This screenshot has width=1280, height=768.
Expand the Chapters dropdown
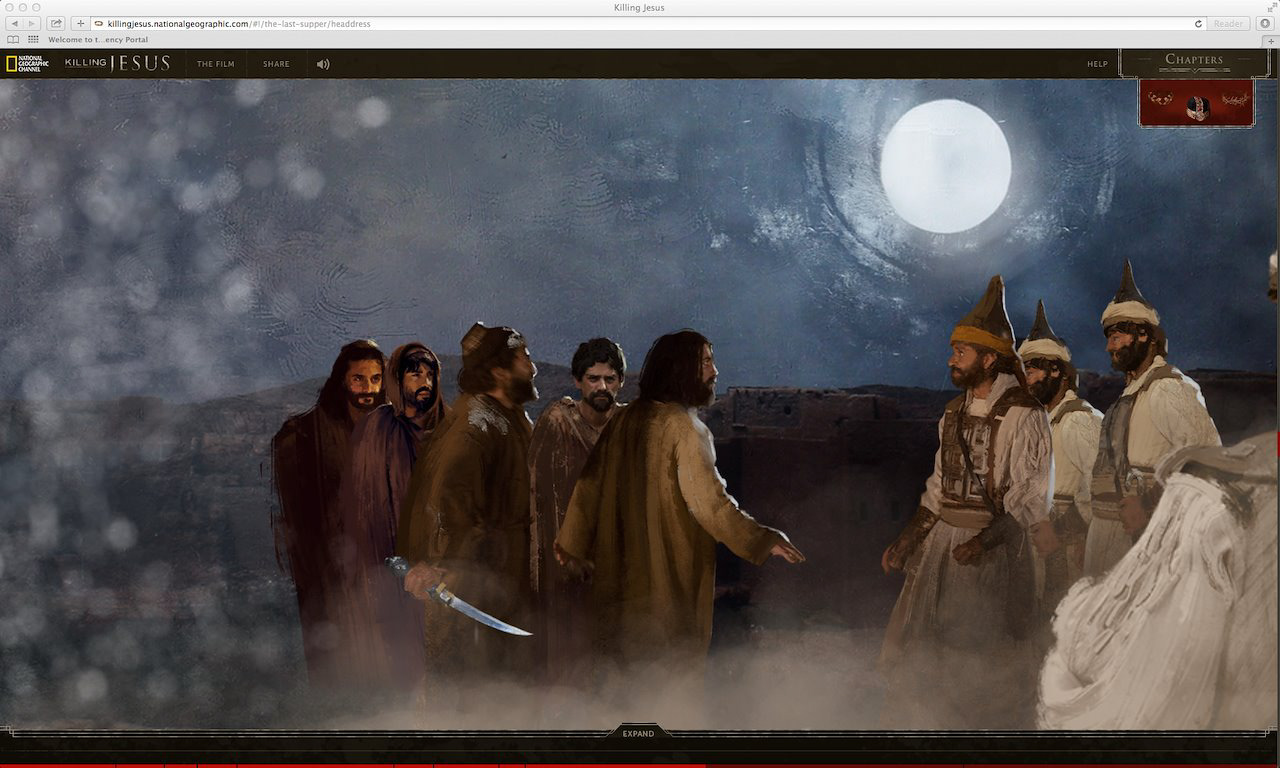tap(1194, 62)
